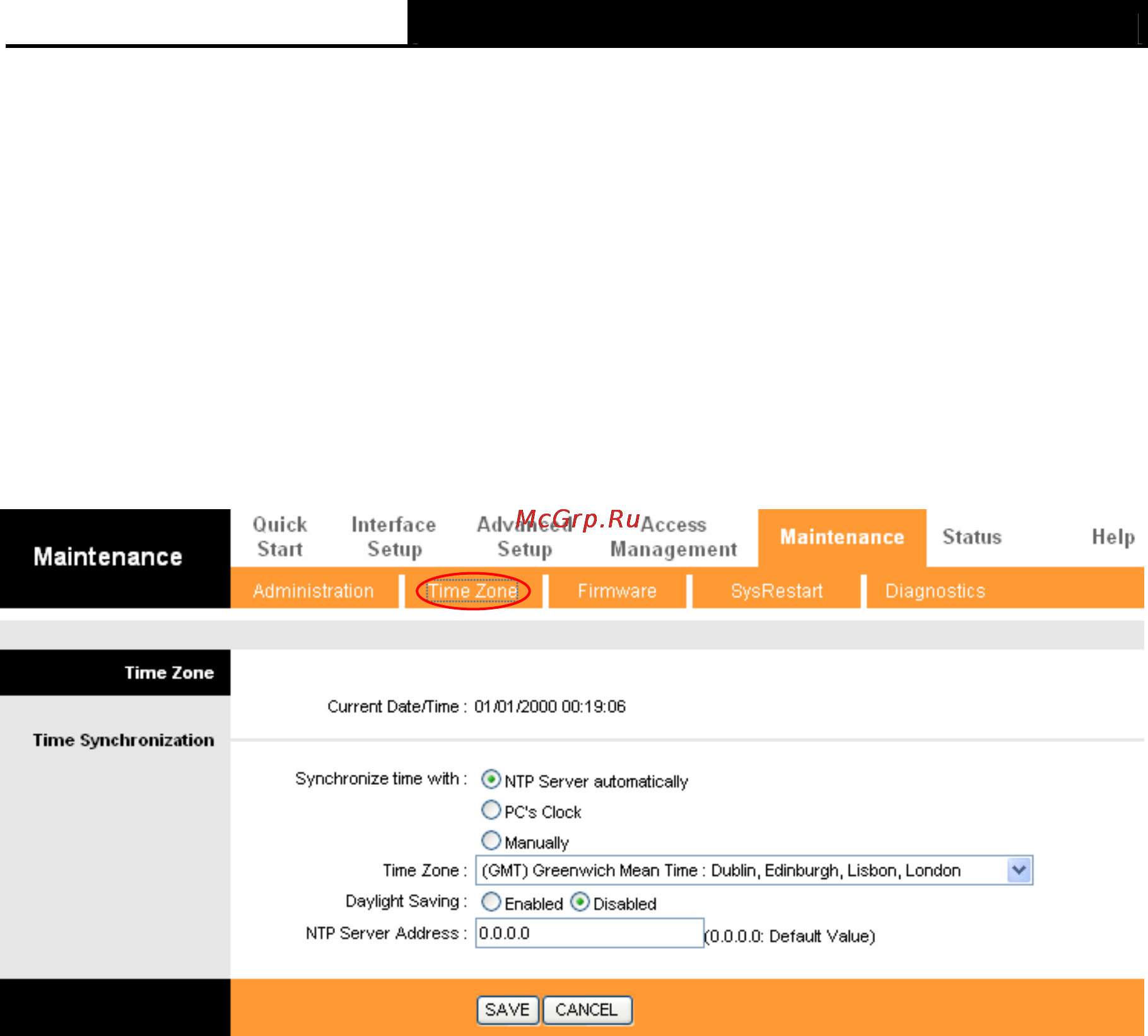Open the Help tab

point(1113,537)
